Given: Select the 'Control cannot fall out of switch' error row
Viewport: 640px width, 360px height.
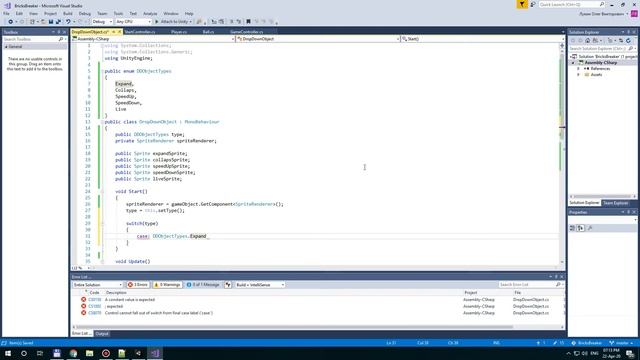Looking at the screenshot, I should tap(318, 313).
